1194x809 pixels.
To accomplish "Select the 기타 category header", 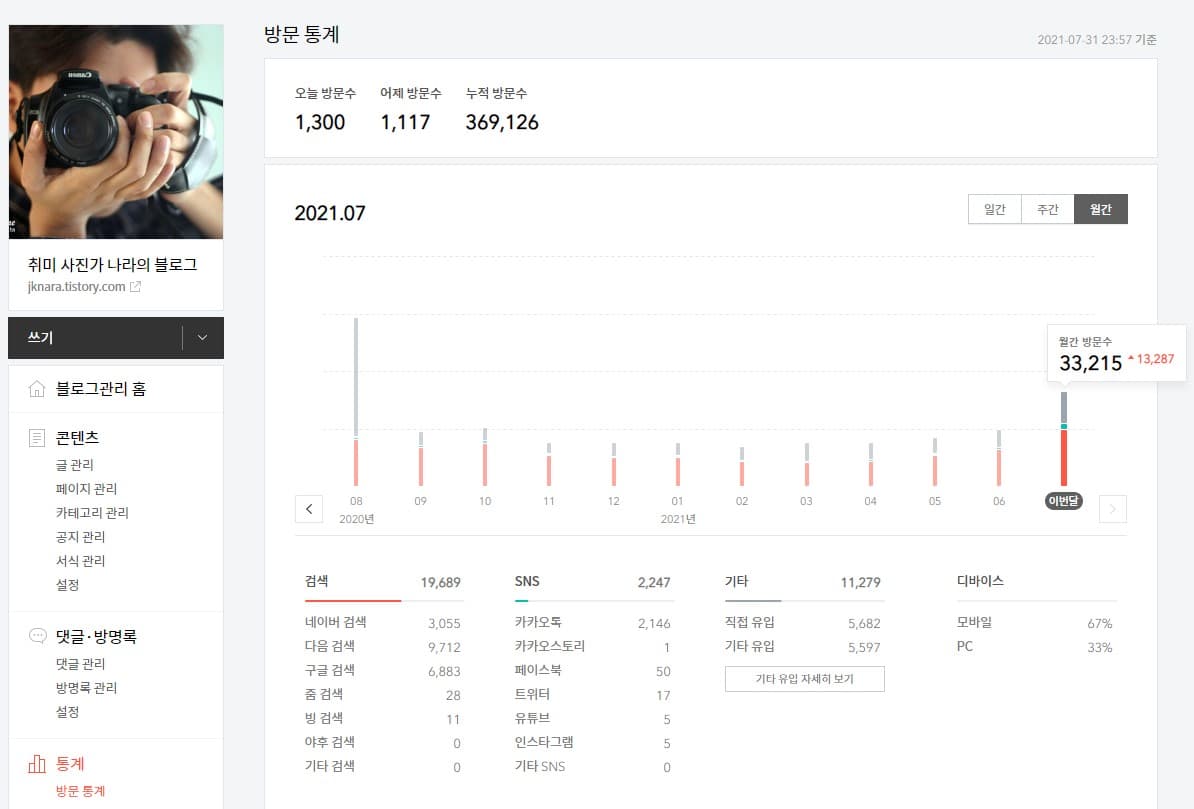I will [x=803, y=583].
